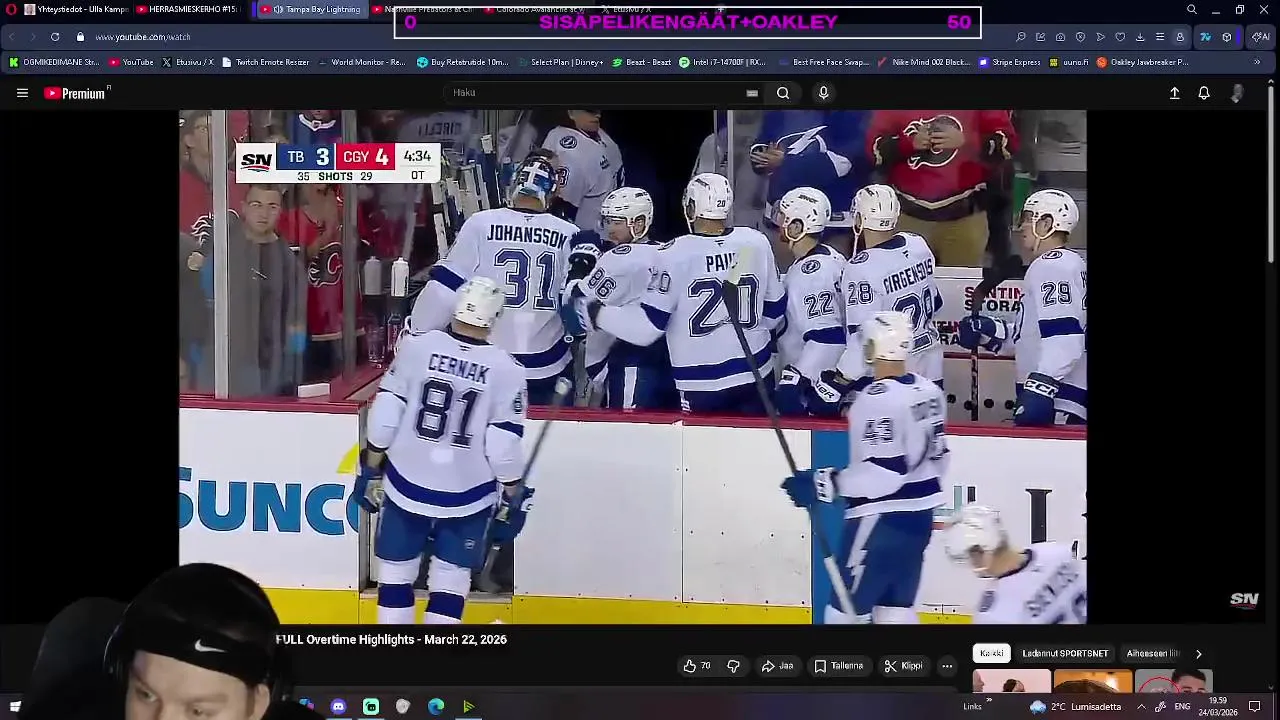Open the Beazt - Beazt bookmark

tap(641, 62)
